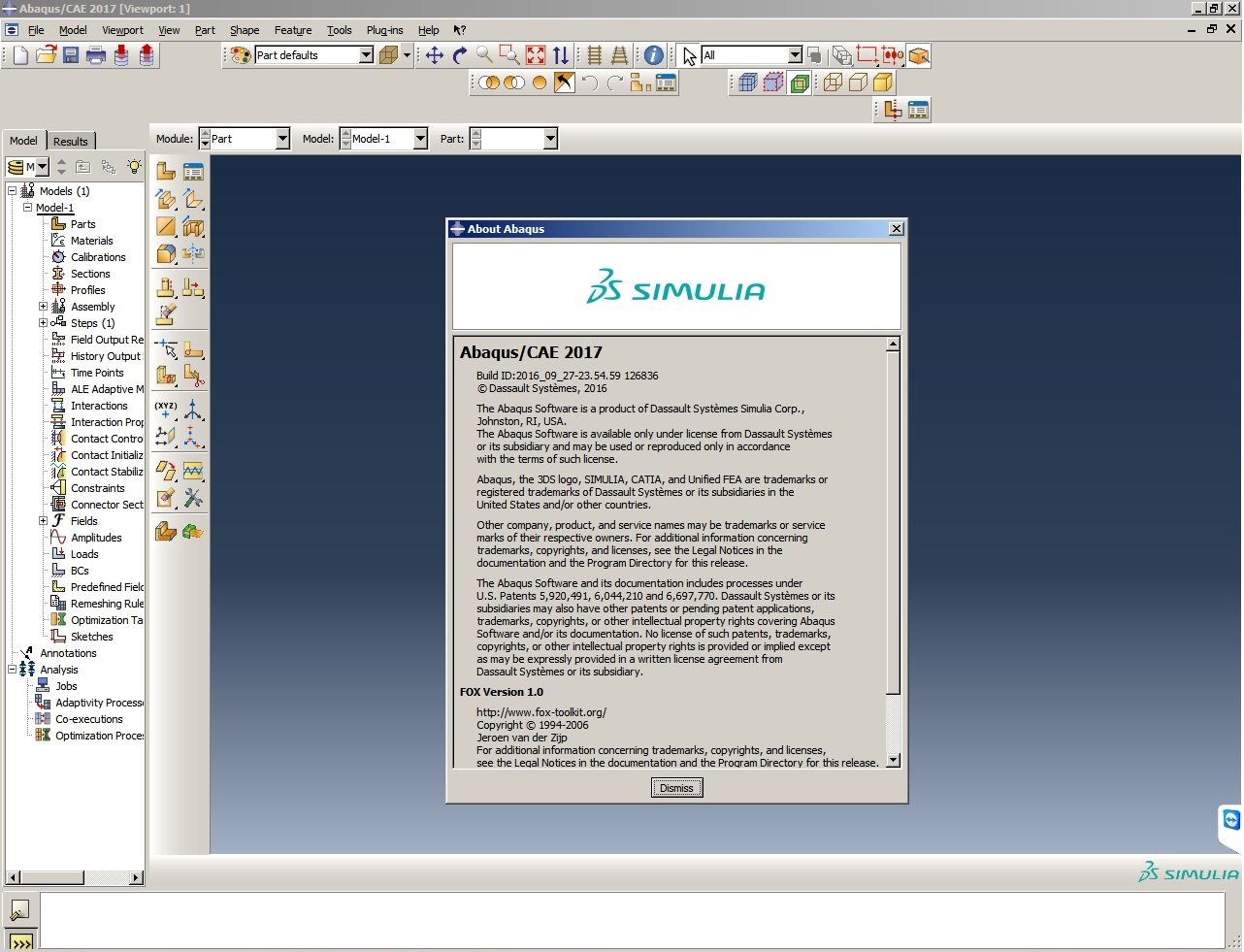The image size is (1244, 952).
Task: Open the Query information tool
Action: point(654,55)
